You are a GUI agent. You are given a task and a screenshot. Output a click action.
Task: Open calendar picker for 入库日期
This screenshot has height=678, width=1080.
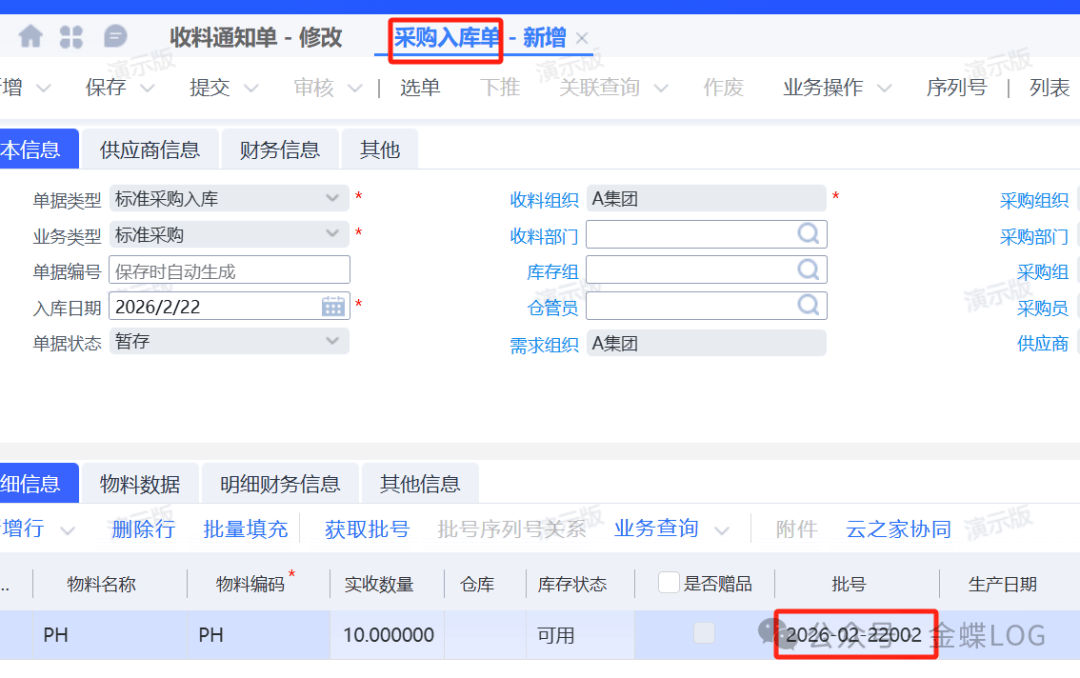(x=333, y=306)
